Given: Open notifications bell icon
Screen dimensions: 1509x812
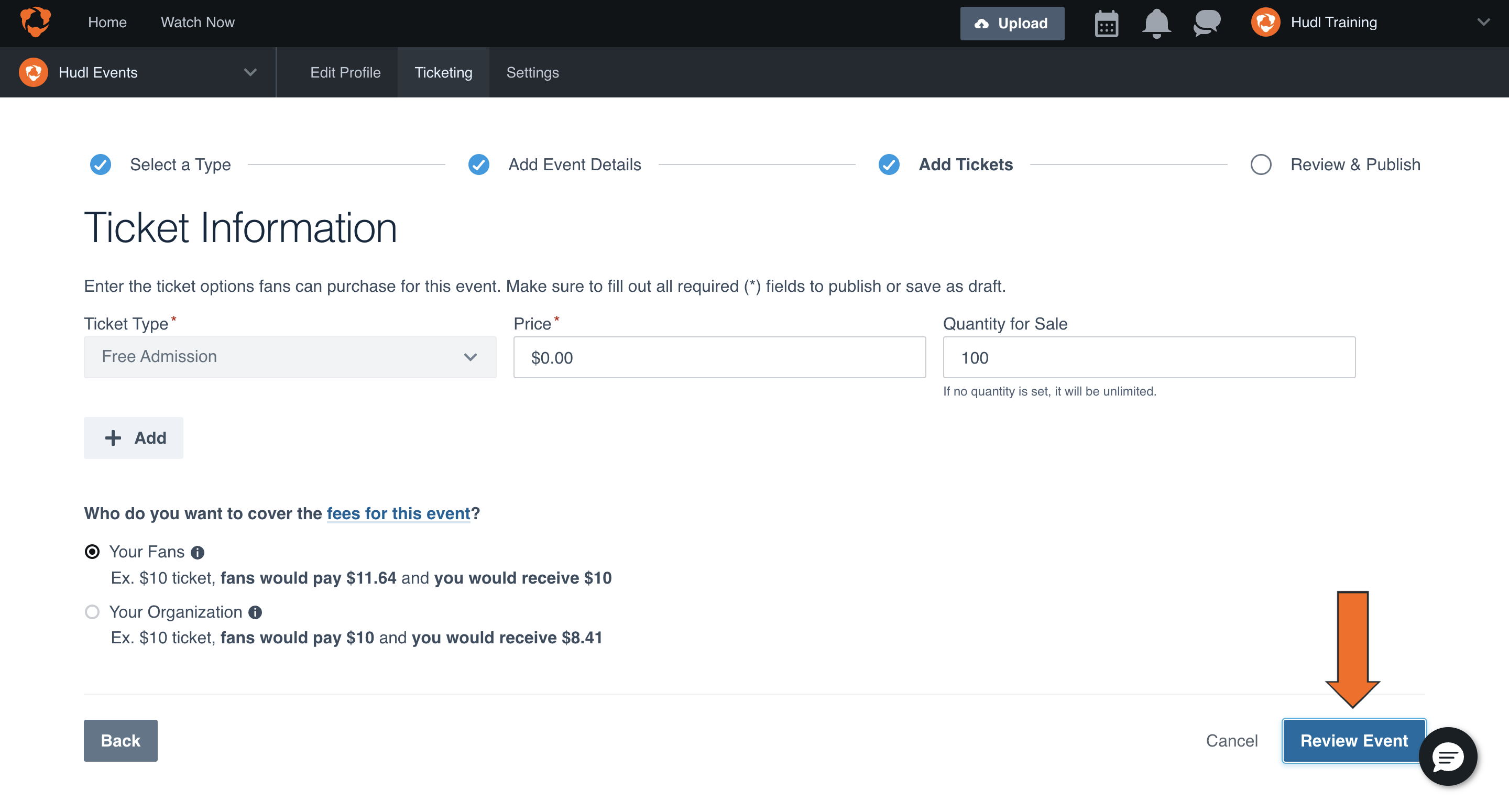Looking at the screenshot, I should (x=1156, y=24).
